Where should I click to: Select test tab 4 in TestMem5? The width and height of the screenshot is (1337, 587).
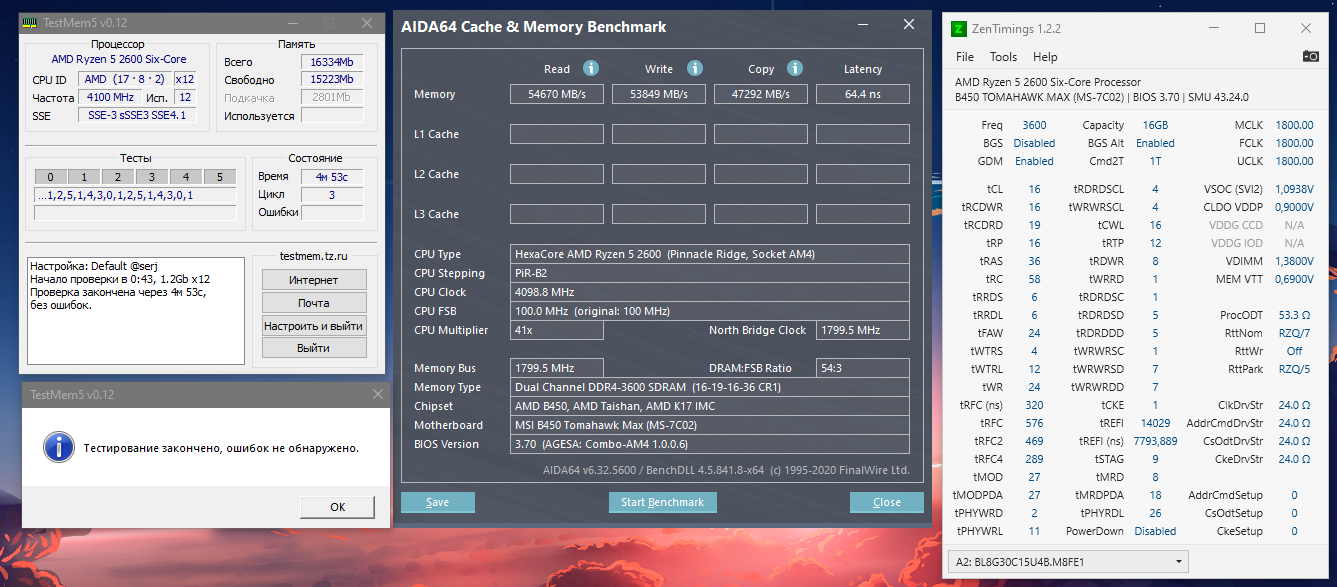[186, 177]
